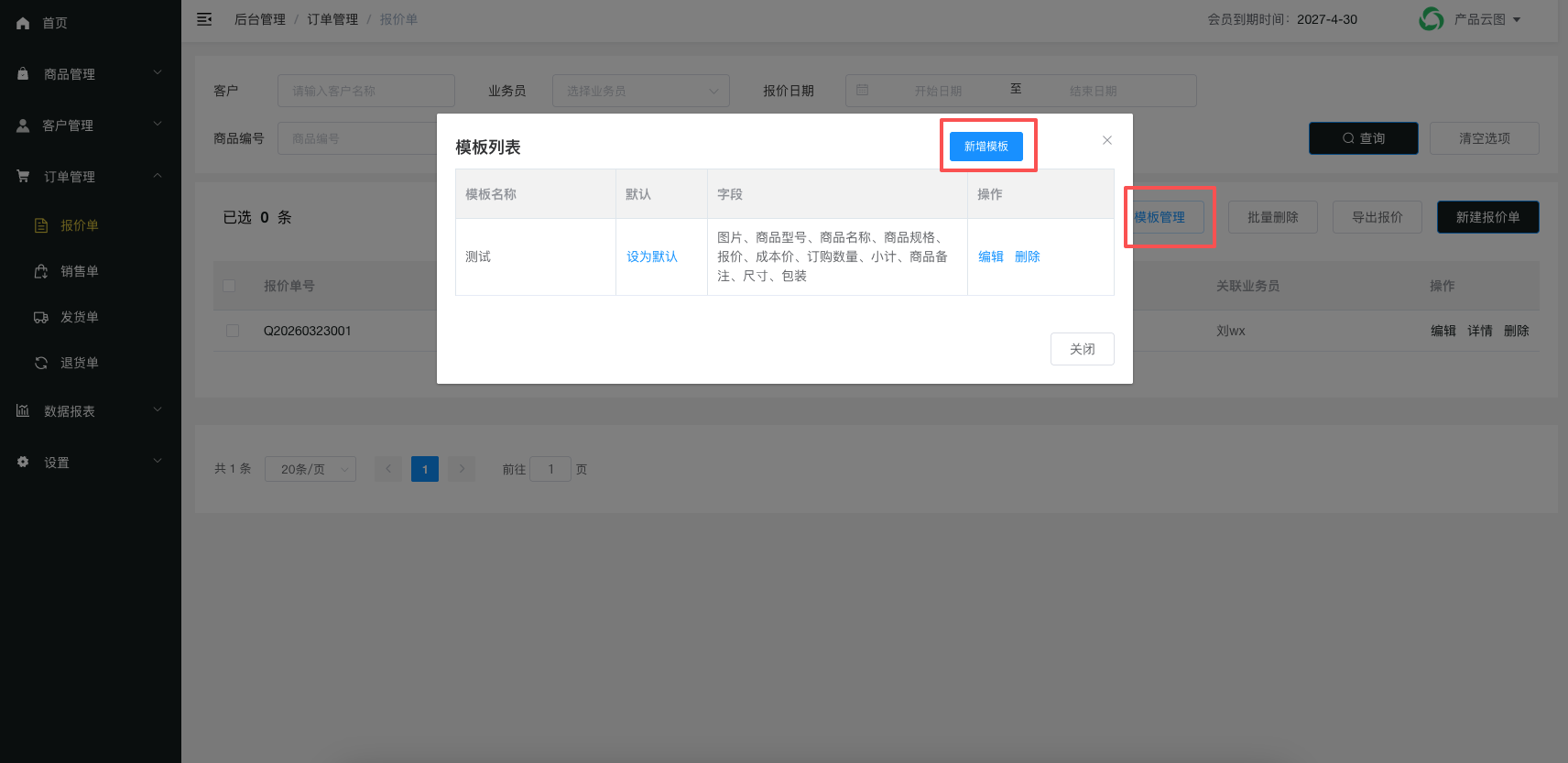Expand the 商品管理 menu chevron
The height and width of the screenshot is (763, 1568).
point(158,72)
